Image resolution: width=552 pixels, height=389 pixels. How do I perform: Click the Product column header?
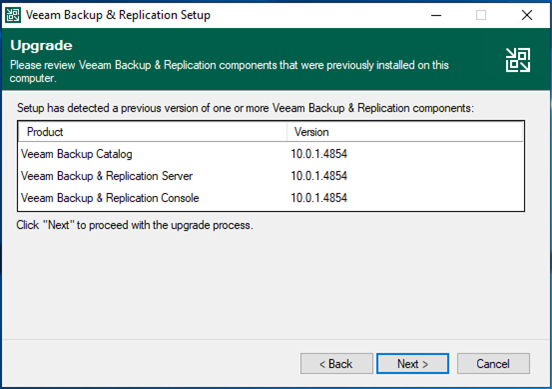tap(153, 132)
